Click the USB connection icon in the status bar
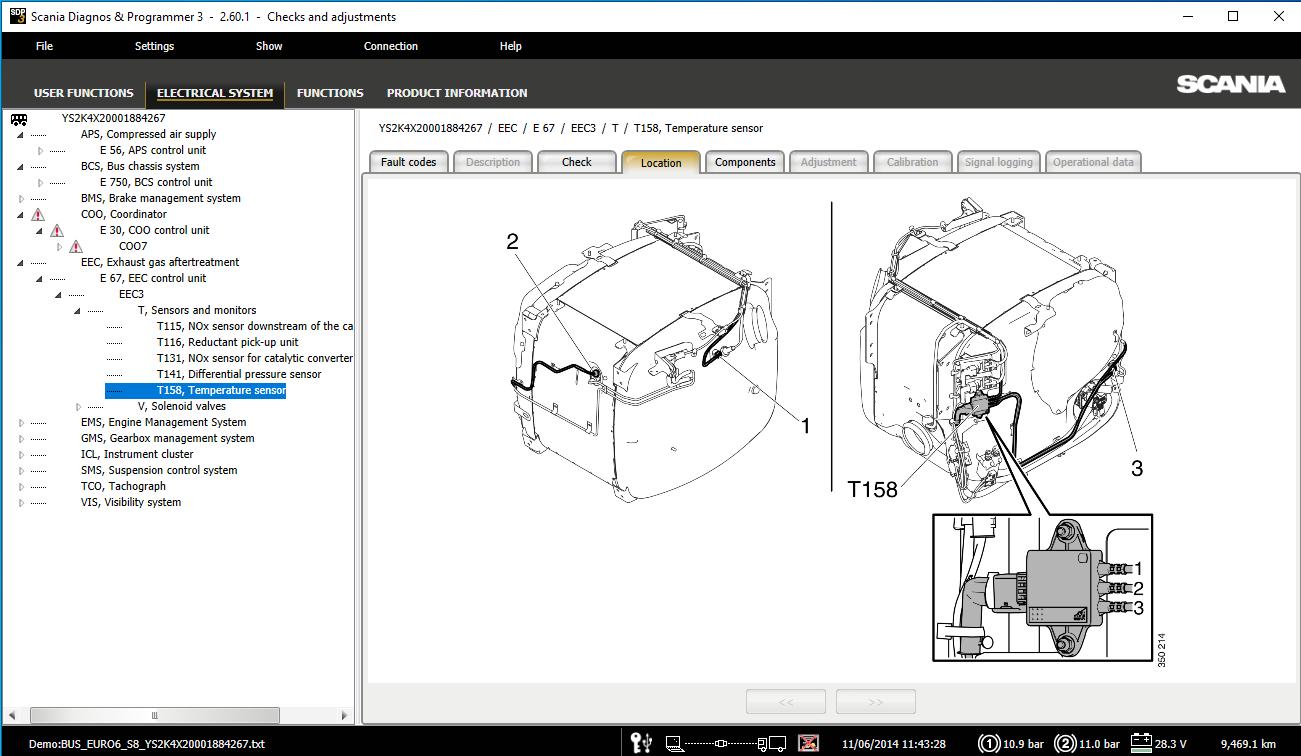 (x=640, y=743)
